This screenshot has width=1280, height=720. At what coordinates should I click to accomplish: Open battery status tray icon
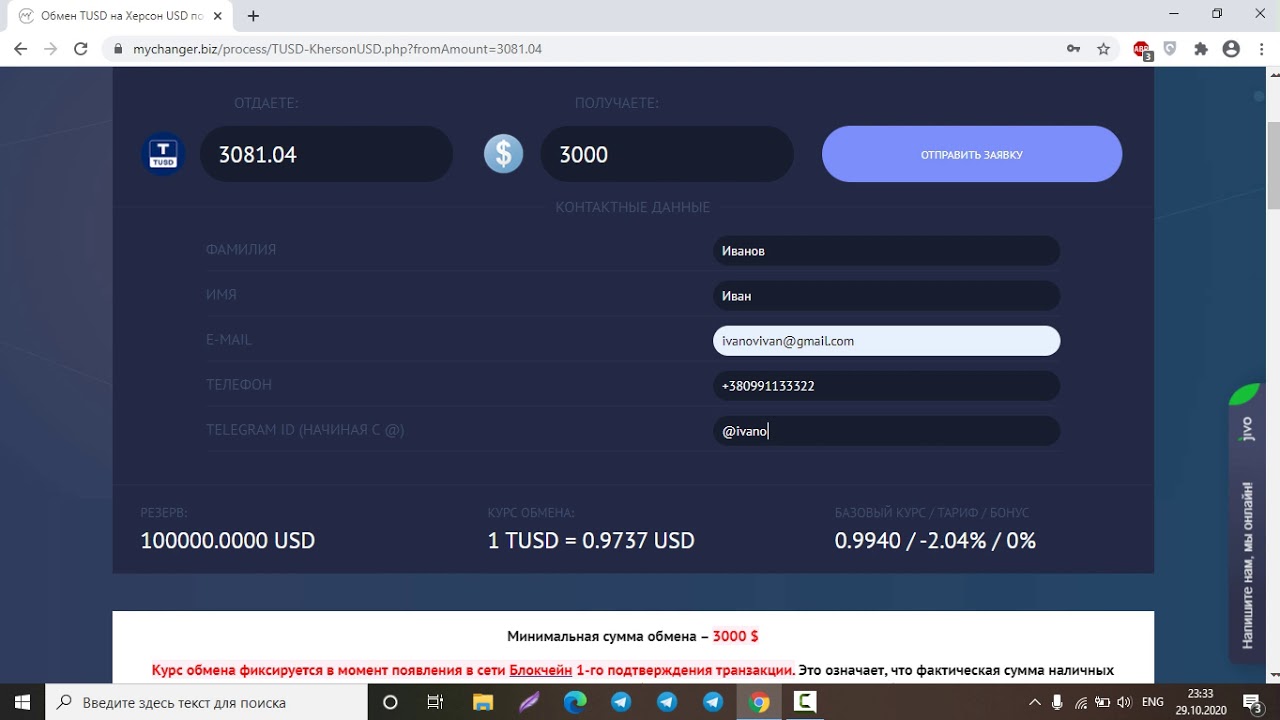[x=1101, y=702]
